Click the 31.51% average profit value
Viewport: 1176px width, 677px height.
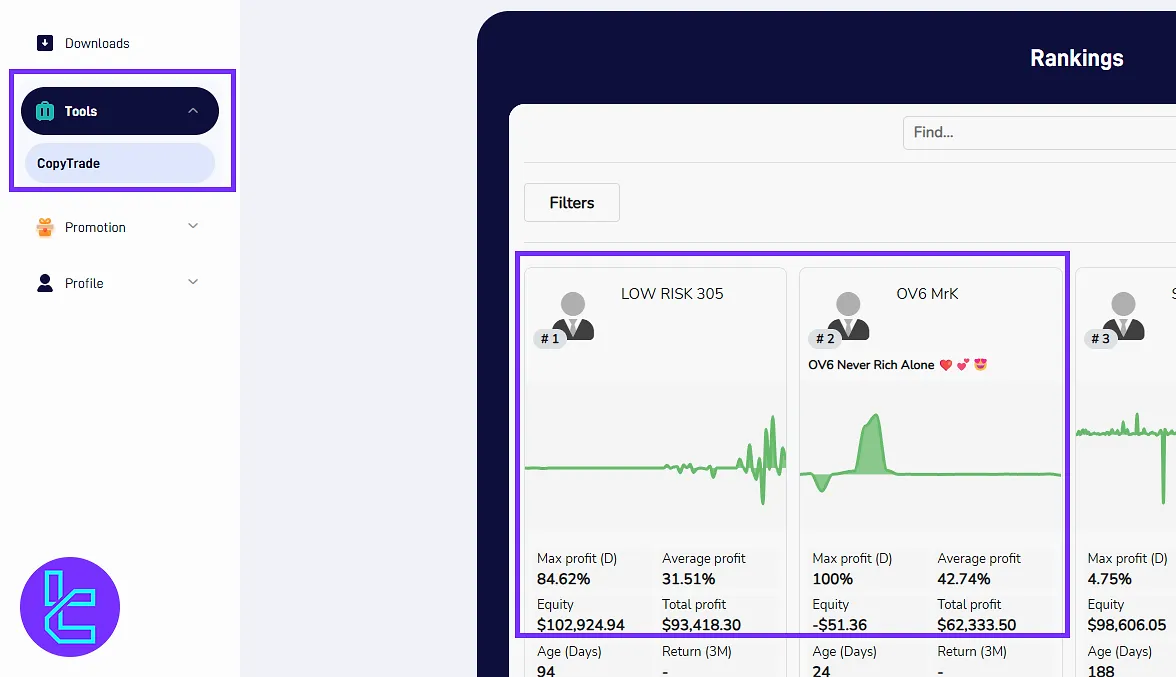(688, 579)
